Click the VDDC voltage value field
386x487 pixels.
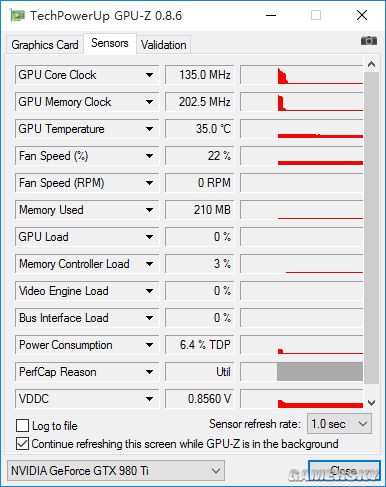click(200, 399)
